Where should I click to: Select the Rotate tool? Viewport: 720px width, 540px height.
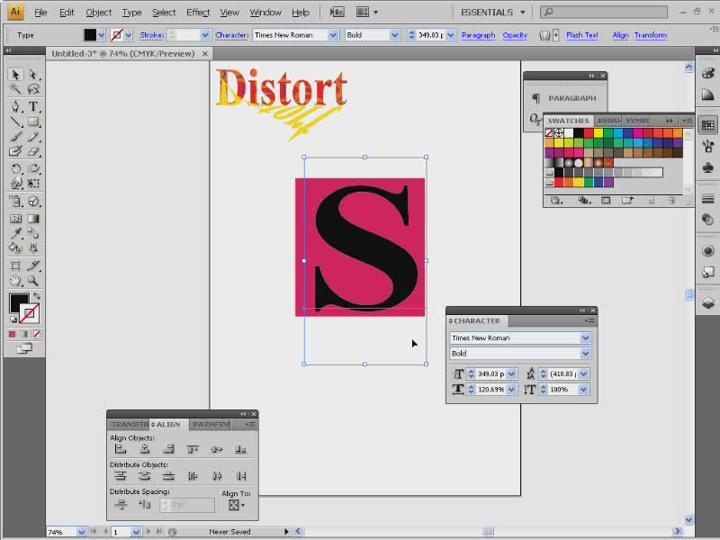click(15, 169)
